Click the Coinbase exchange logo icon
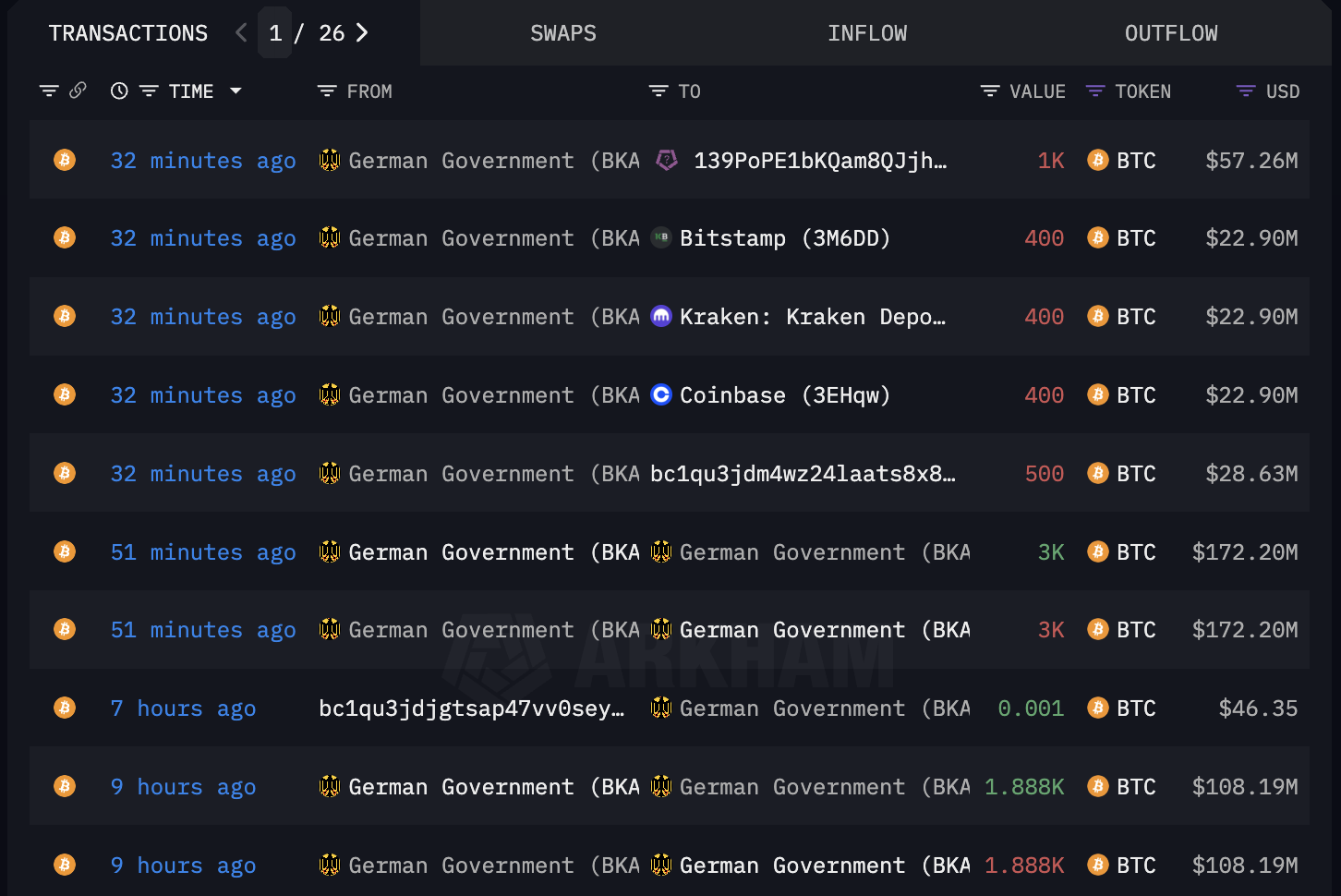This screenshot has width=1341, height=896. click(x=661, y=394)
